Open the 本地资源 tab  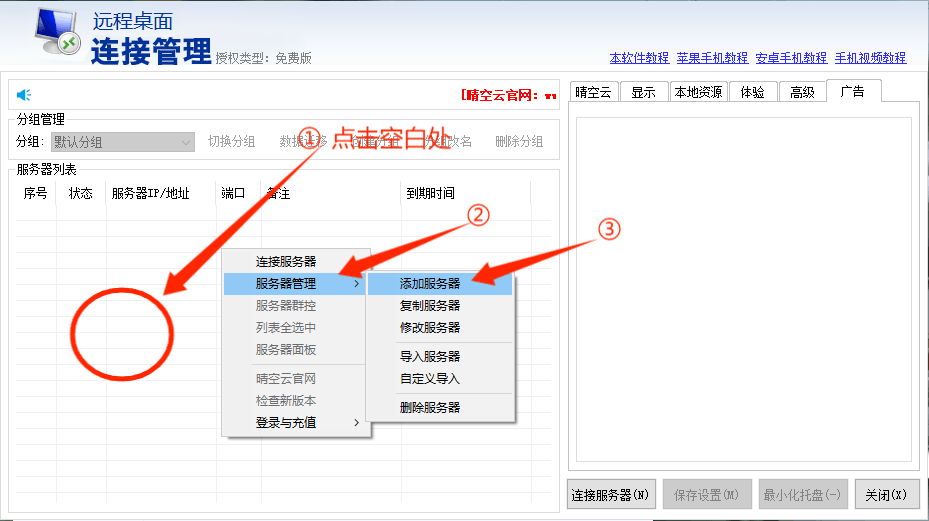pos(697,92)
